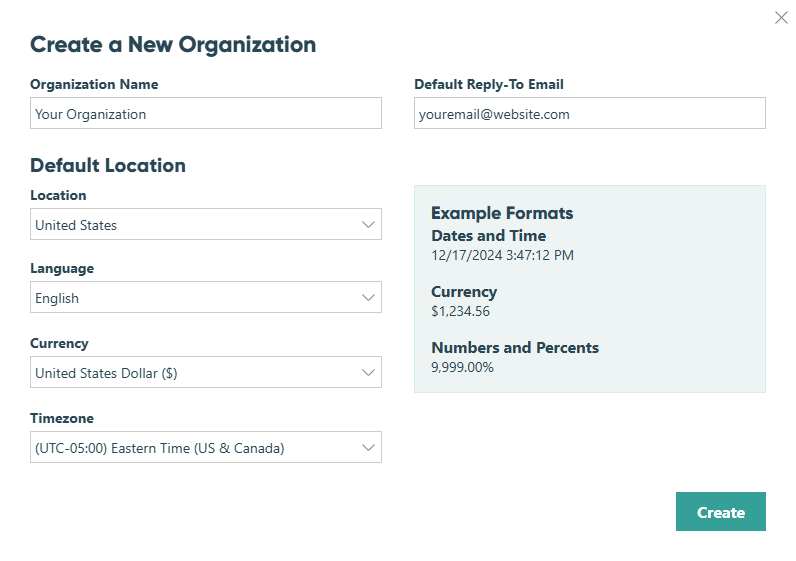This screenshot has width=796, height=561.
Task: Click the Organization Name label
Action: (94, 84)
